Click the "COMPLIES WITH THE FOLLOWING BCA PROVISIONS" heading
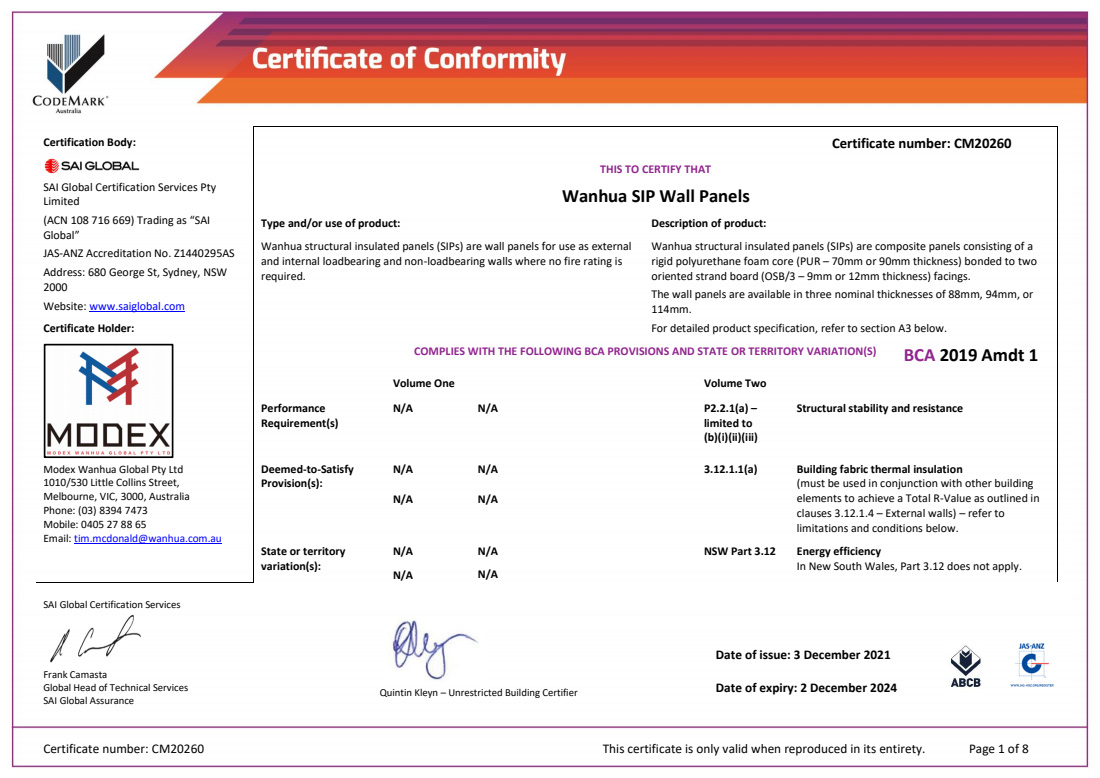The width and height of the screenshot is (1100, 778). coord(645,351)
